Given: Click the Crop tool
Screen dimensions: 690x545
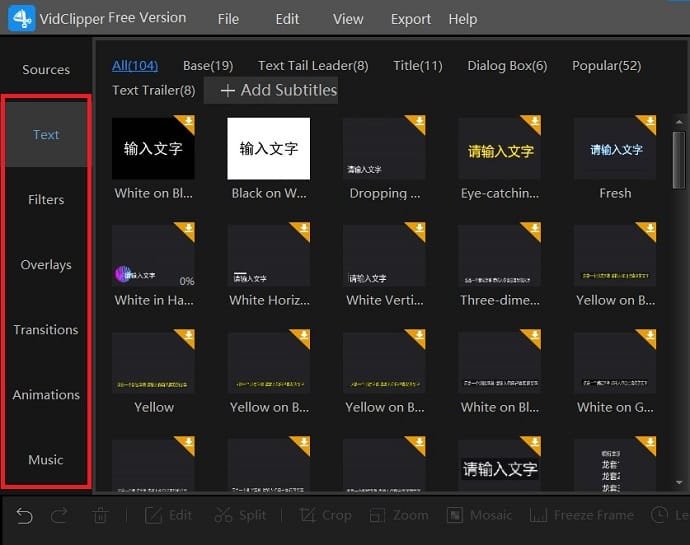Looking at the screenshot, I should pos(326,516).
